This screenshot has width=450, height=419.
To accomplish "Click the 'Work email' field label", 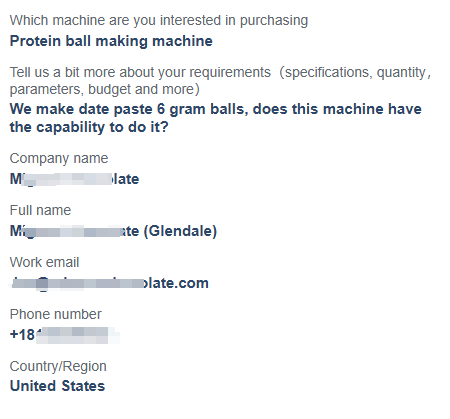I will click(44, 262).
